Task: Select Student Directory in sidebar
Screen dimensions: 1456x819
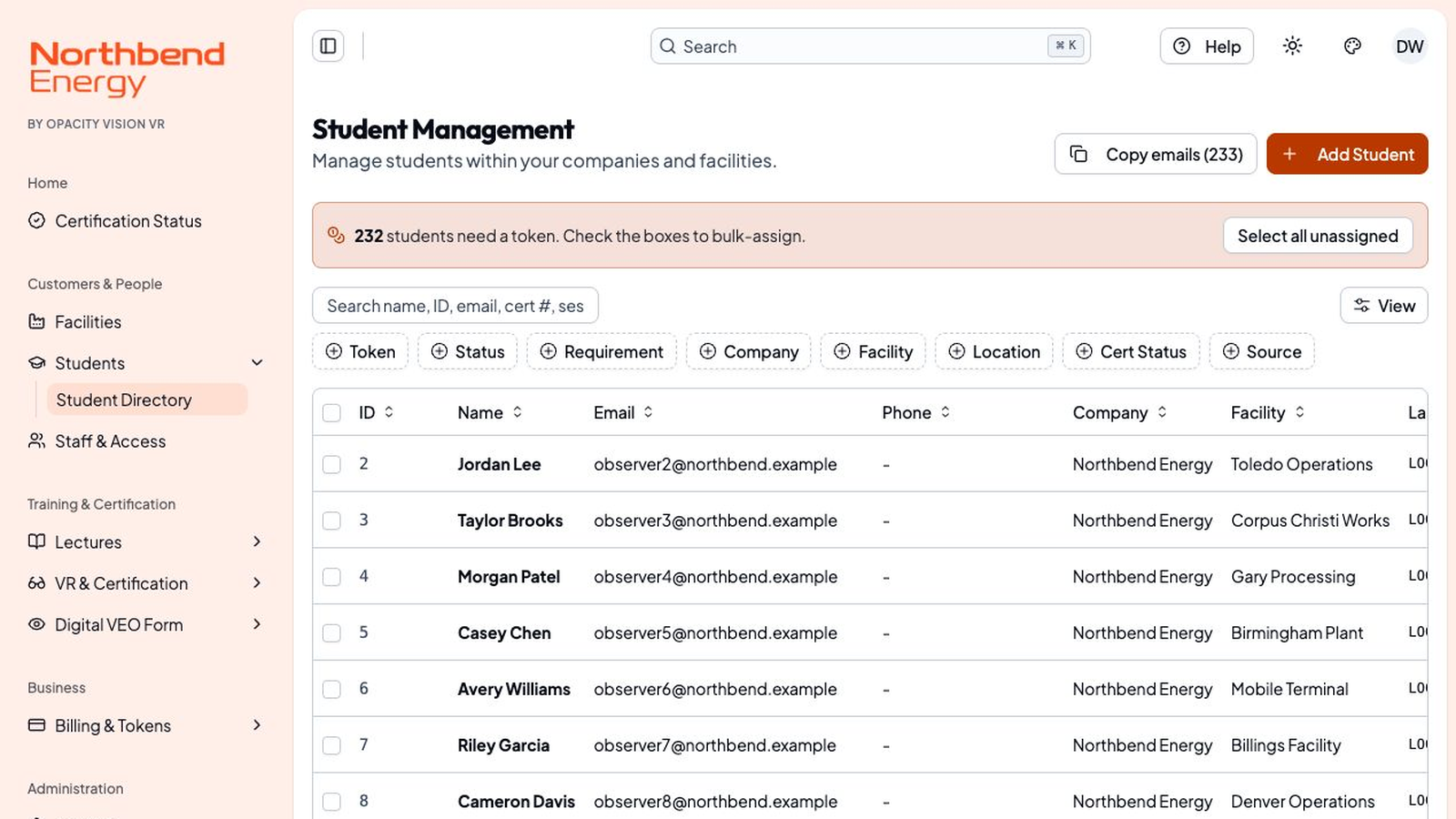Action: point(147,400)
